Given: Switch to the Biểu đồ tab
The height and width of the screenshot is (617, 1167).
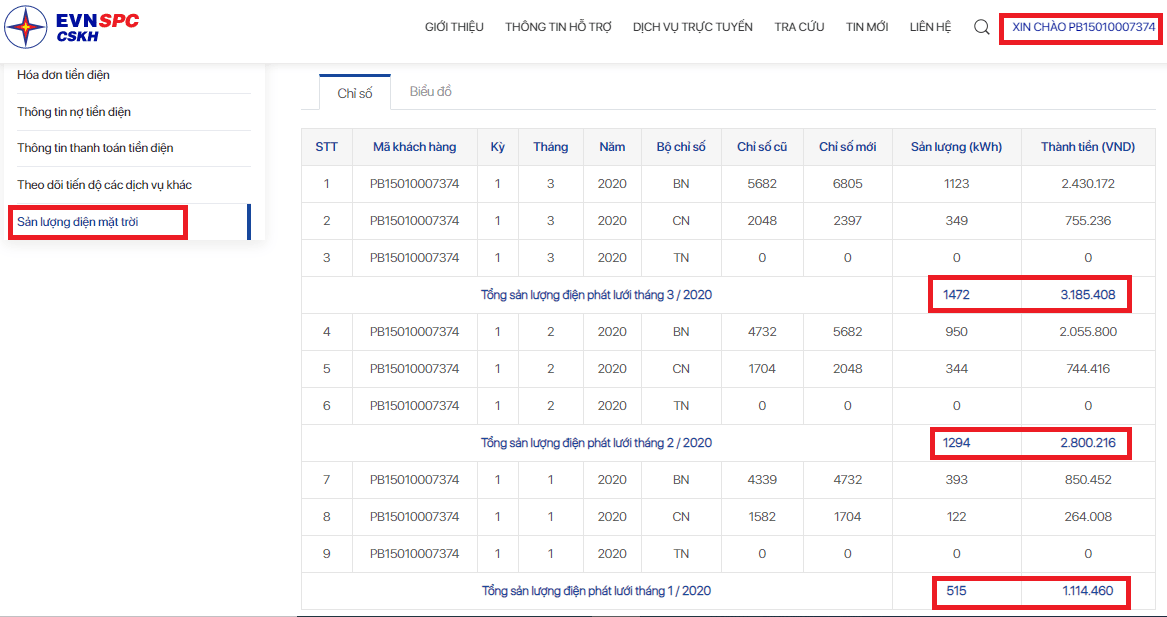Looking at the screenshot, I should click(x=431, y=92).
